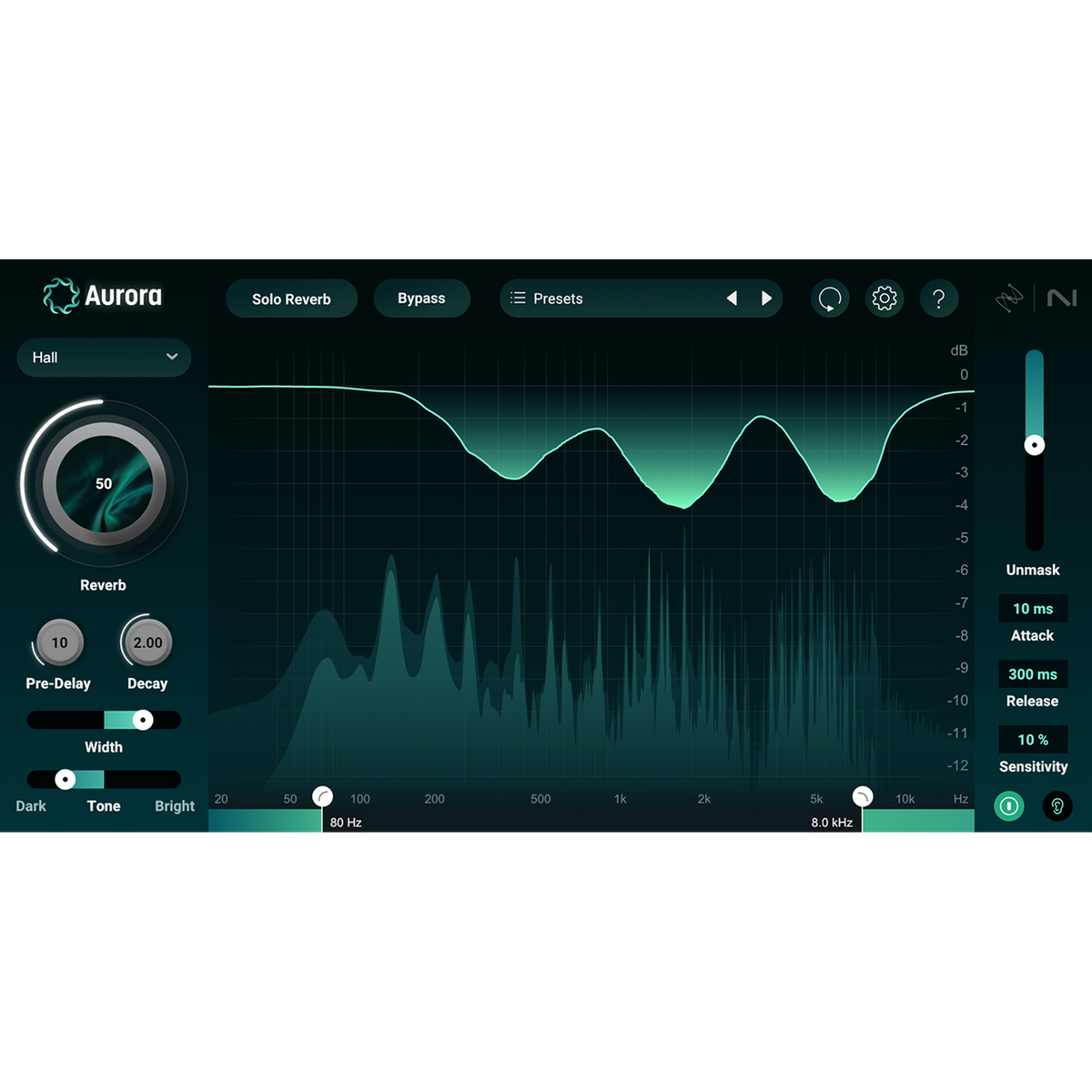
Task: Toggle Bypass button
Action: point(421,298)
